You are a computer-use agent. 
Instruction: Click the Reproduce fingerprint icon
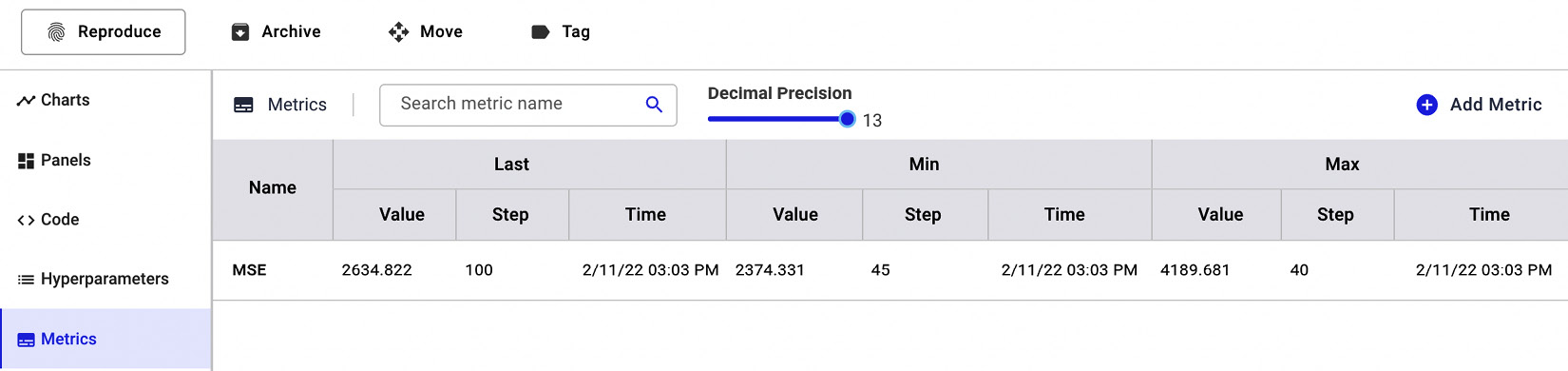click(56, 32)
